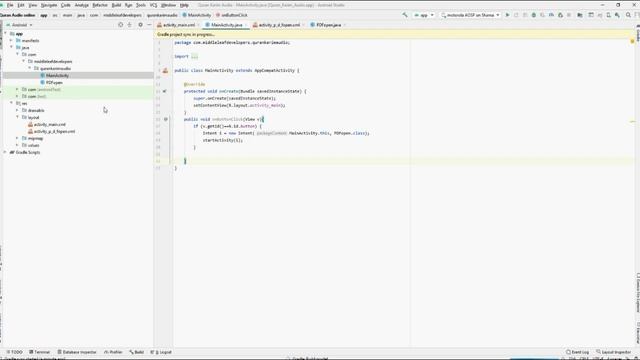Collapse the res folder
Viewport: 640px width, 360px height.
(x=11, y=103)
